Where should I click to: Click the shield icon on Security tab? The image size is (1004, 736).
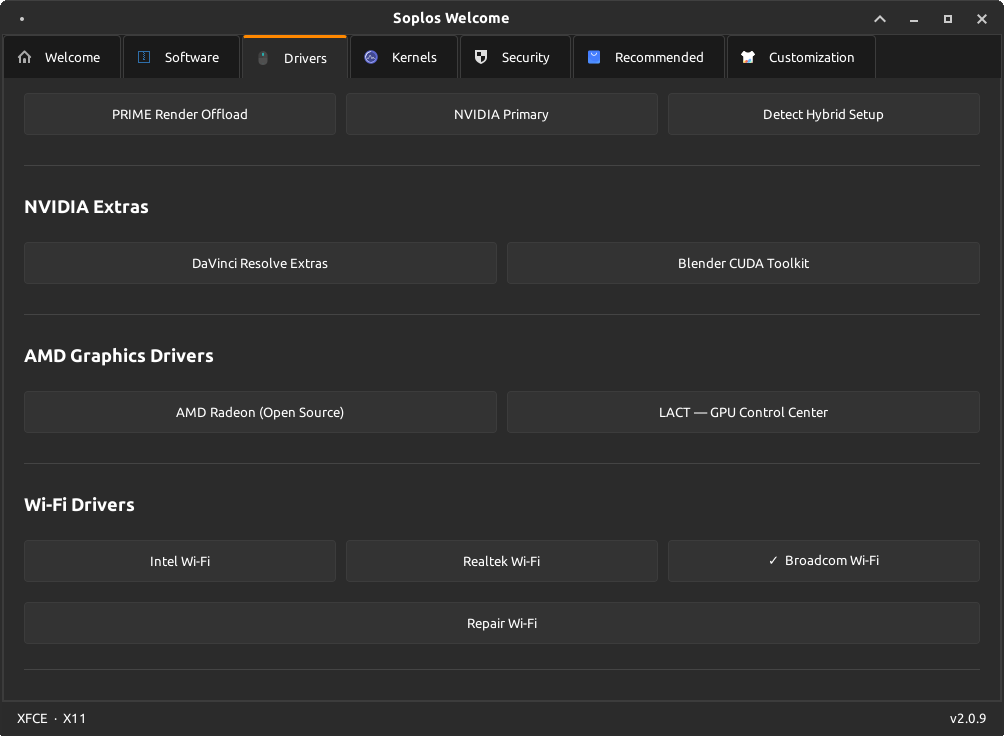coord(481,57)
